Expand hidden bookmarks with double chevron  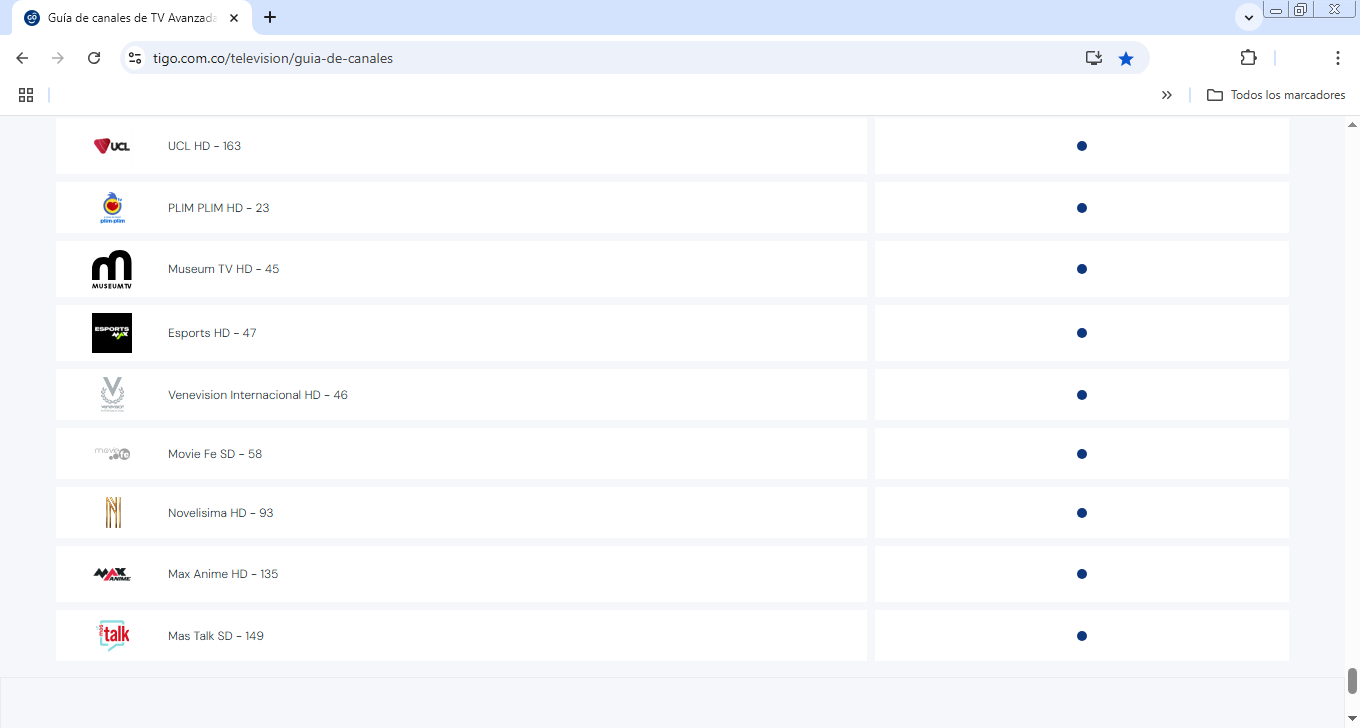tap(1167, 95)
